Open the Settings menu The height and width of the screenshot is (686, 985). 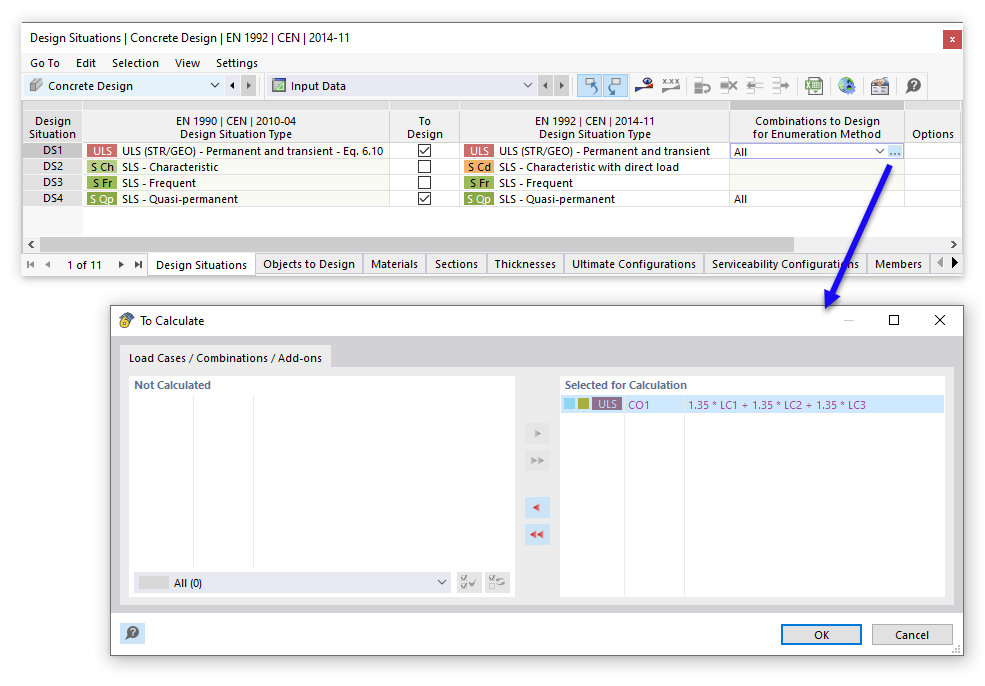[x=237, y=63]
